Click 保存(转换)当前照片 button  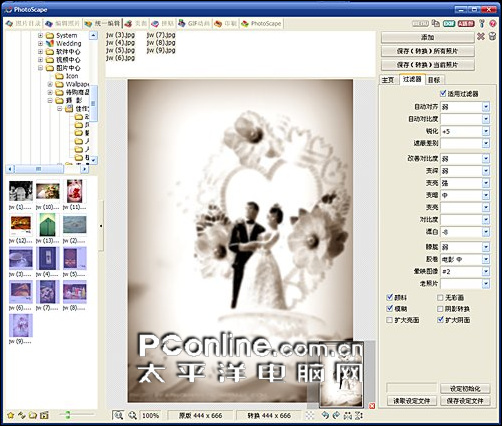[427, 65]
